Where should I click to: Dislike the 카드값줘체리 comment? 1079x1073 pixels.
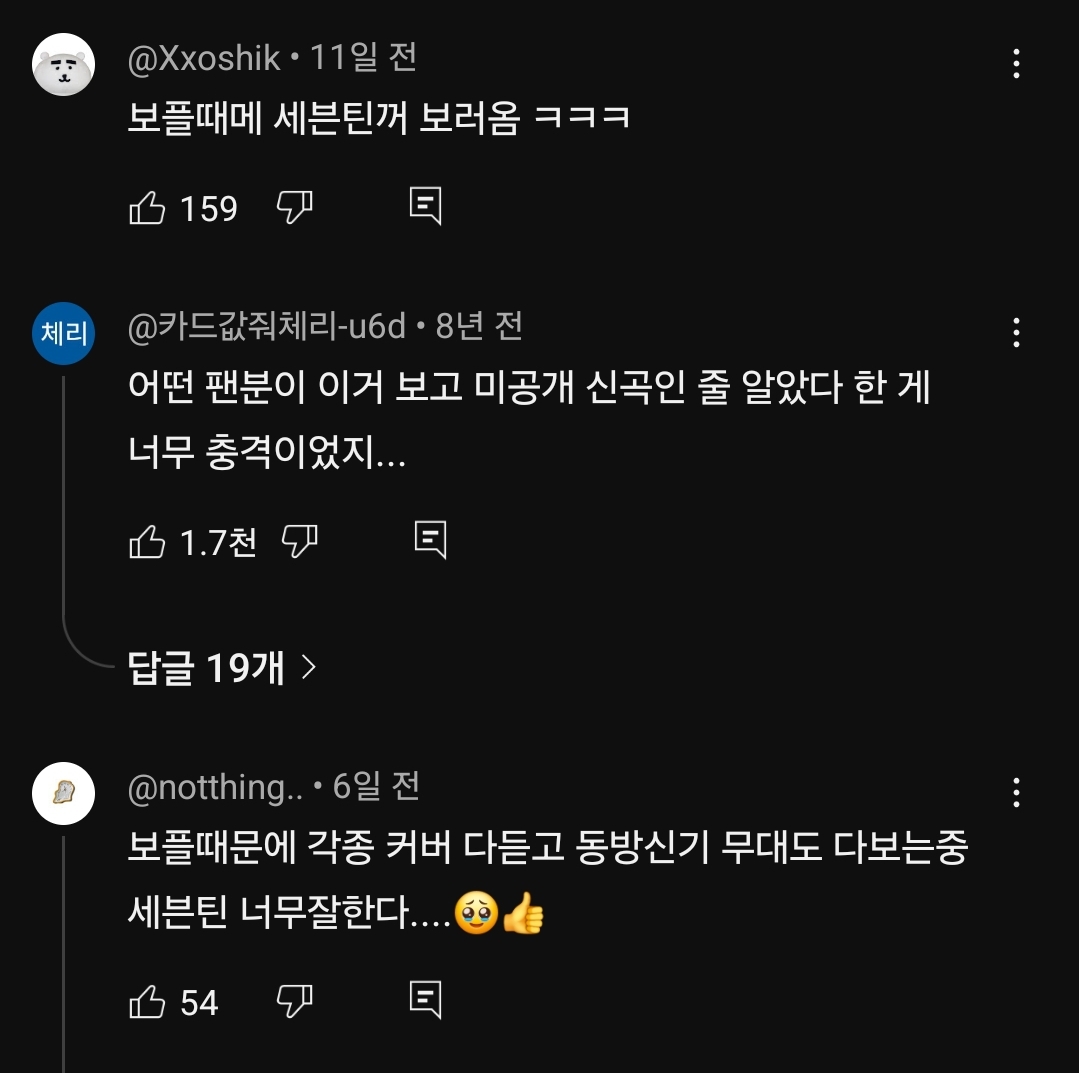[x=299, y=541]
